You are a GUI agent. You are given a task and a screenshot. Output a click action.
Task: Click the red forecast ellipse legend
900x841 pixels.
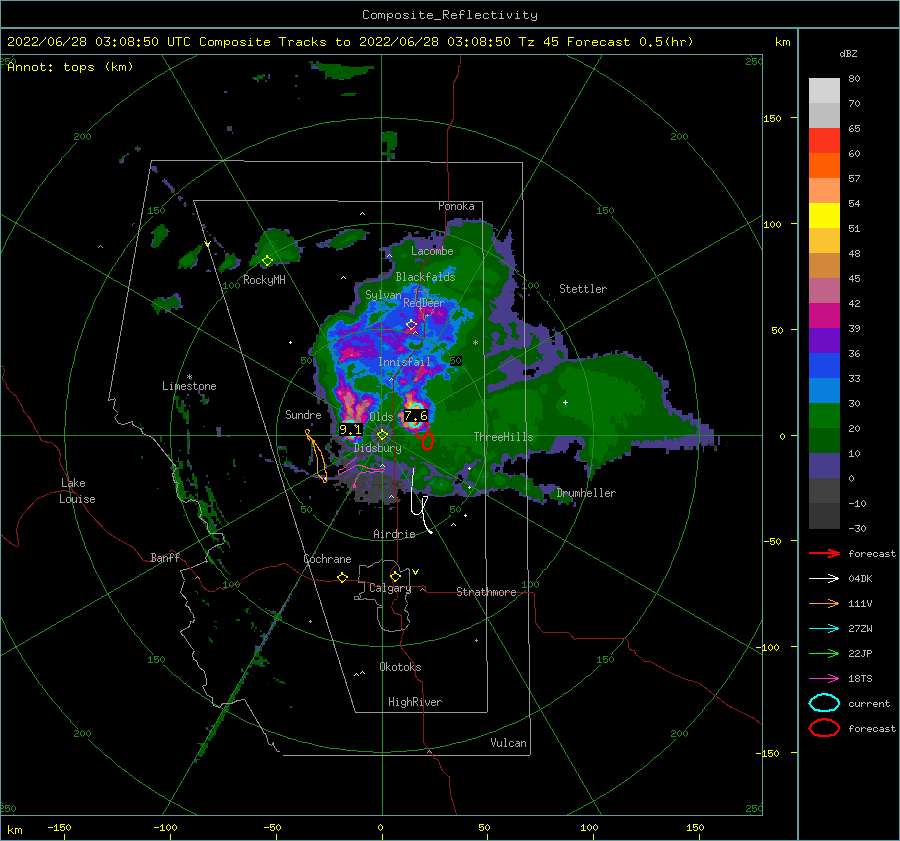pos(824,728)
